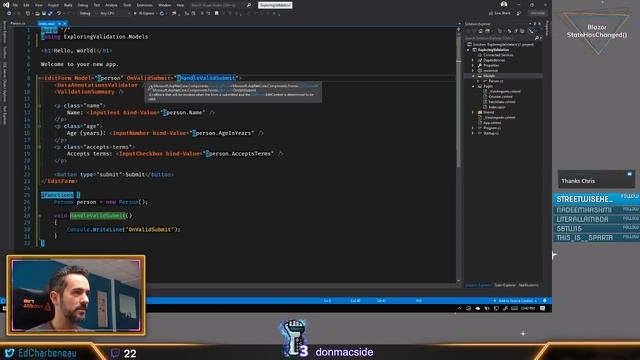
Task: Click the Twitch viewer count icon
Action: (x=116, y=353)
